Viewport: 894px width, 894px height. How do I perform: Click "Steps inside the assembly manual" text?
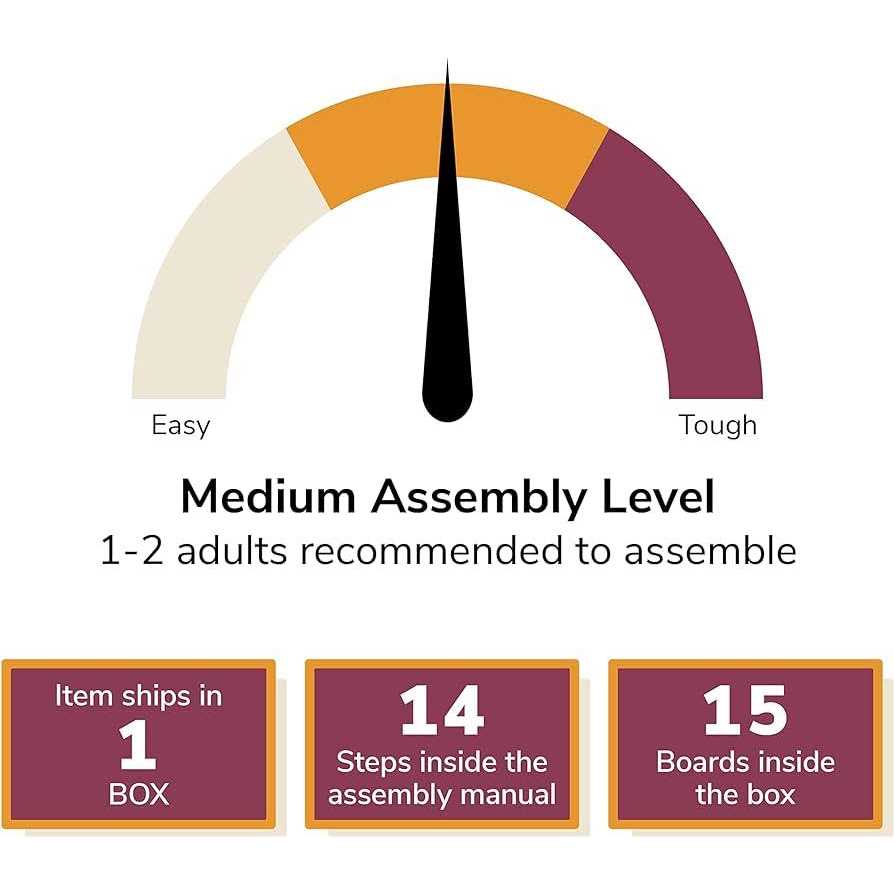(441, 778)
